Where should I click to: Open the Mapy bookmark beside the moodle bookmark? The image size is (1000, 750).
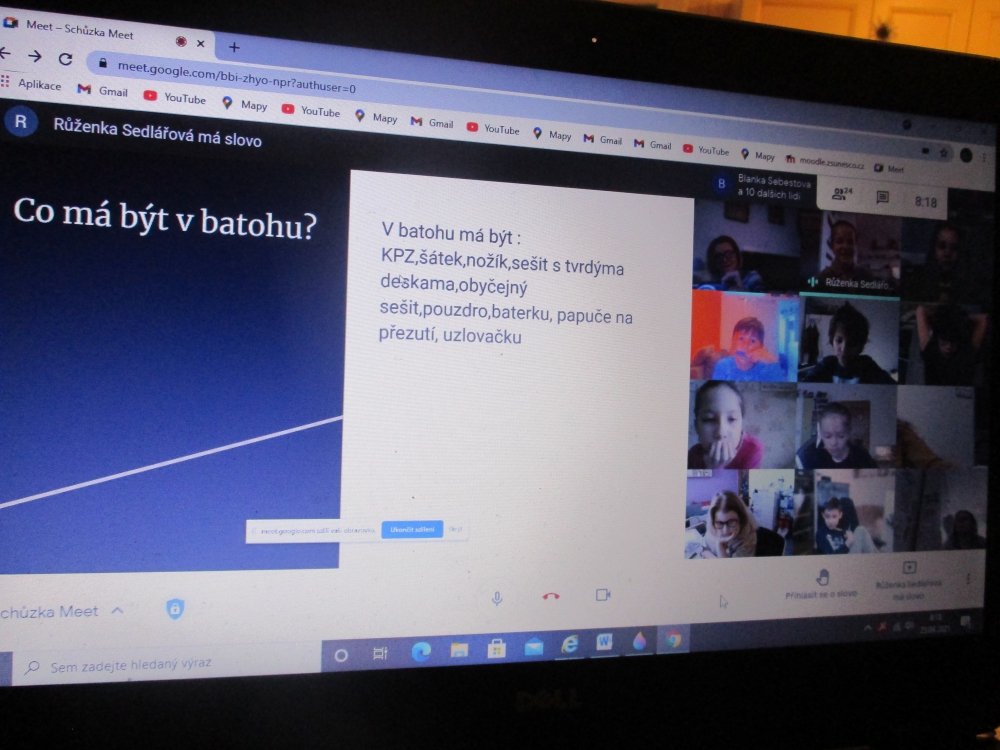[758, 155]
